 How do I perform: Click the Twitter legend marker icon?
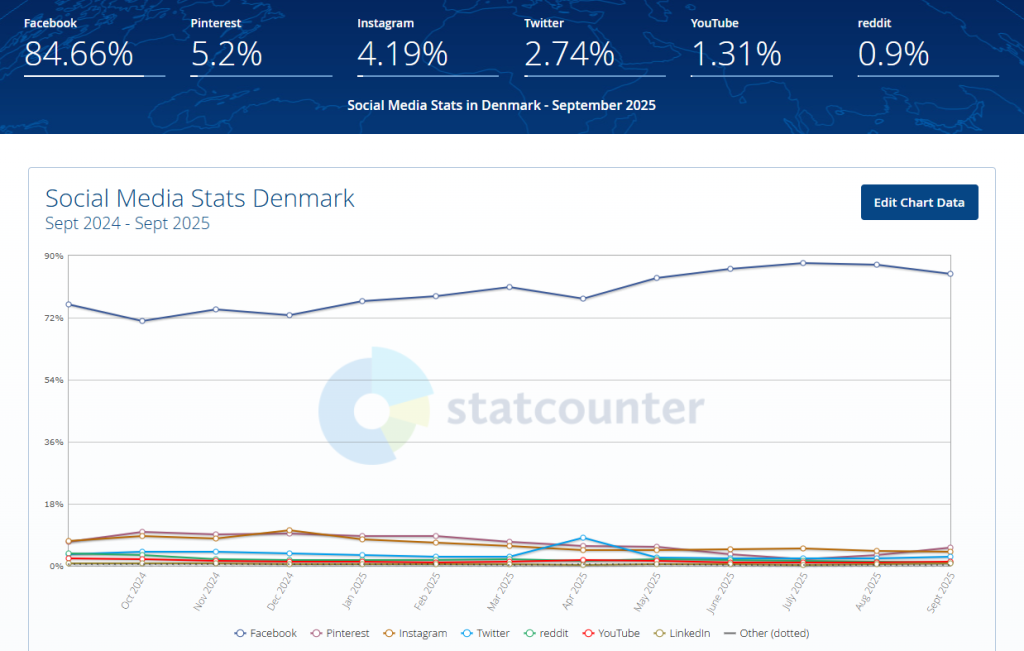click(467, 633)
